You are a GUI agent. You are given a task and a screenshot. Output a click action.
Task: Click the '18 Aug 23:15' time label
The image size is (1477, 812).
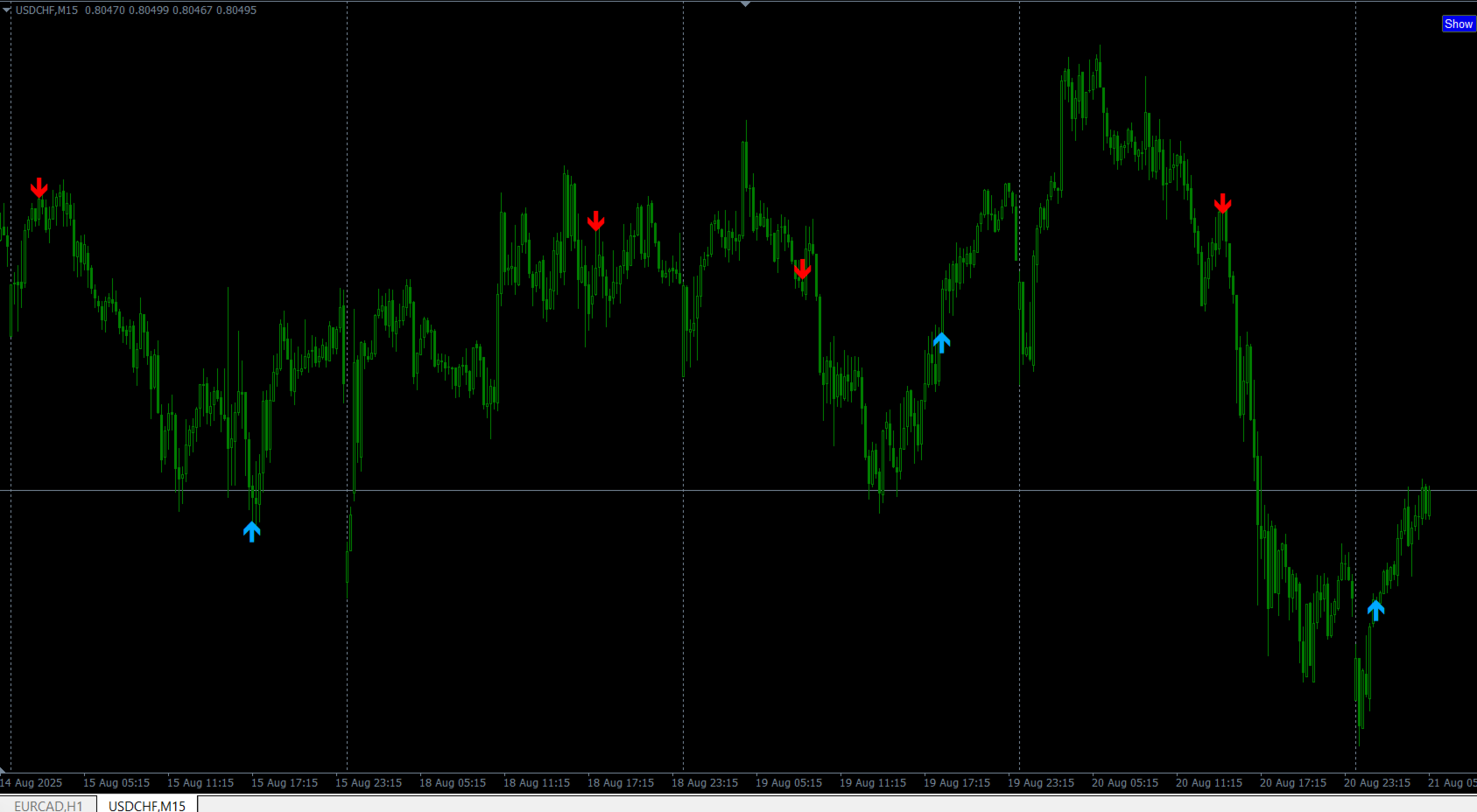705,783
